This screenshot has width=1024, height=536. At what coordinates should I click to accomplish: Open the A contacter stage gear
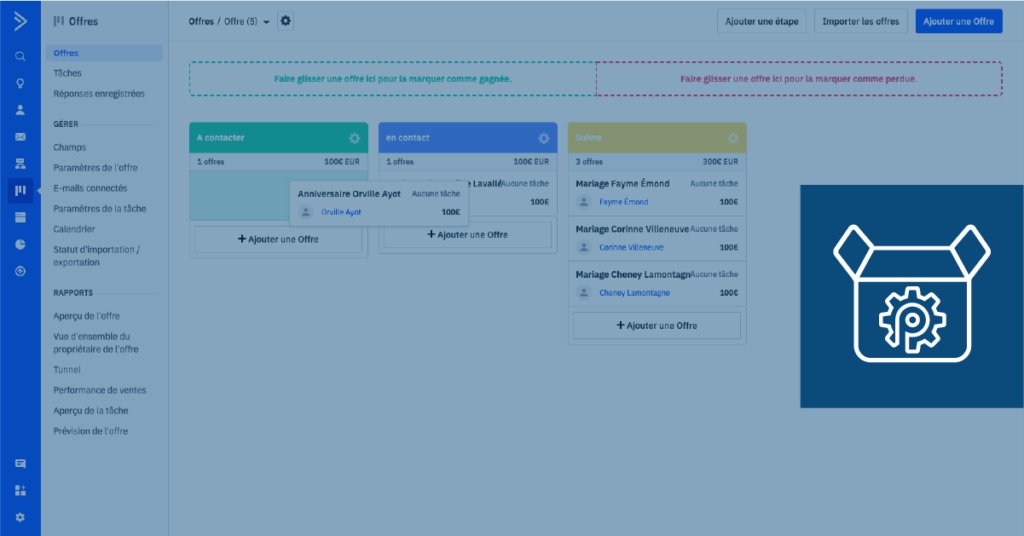[x=354, y=138]
